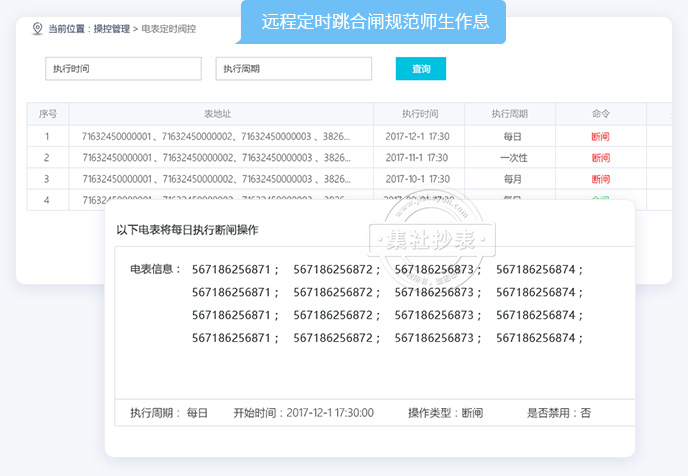The image size is (688, 476).
Task: Click the 以下电表将每日执行断闸操作 dialog title
Action: [187, 230]
